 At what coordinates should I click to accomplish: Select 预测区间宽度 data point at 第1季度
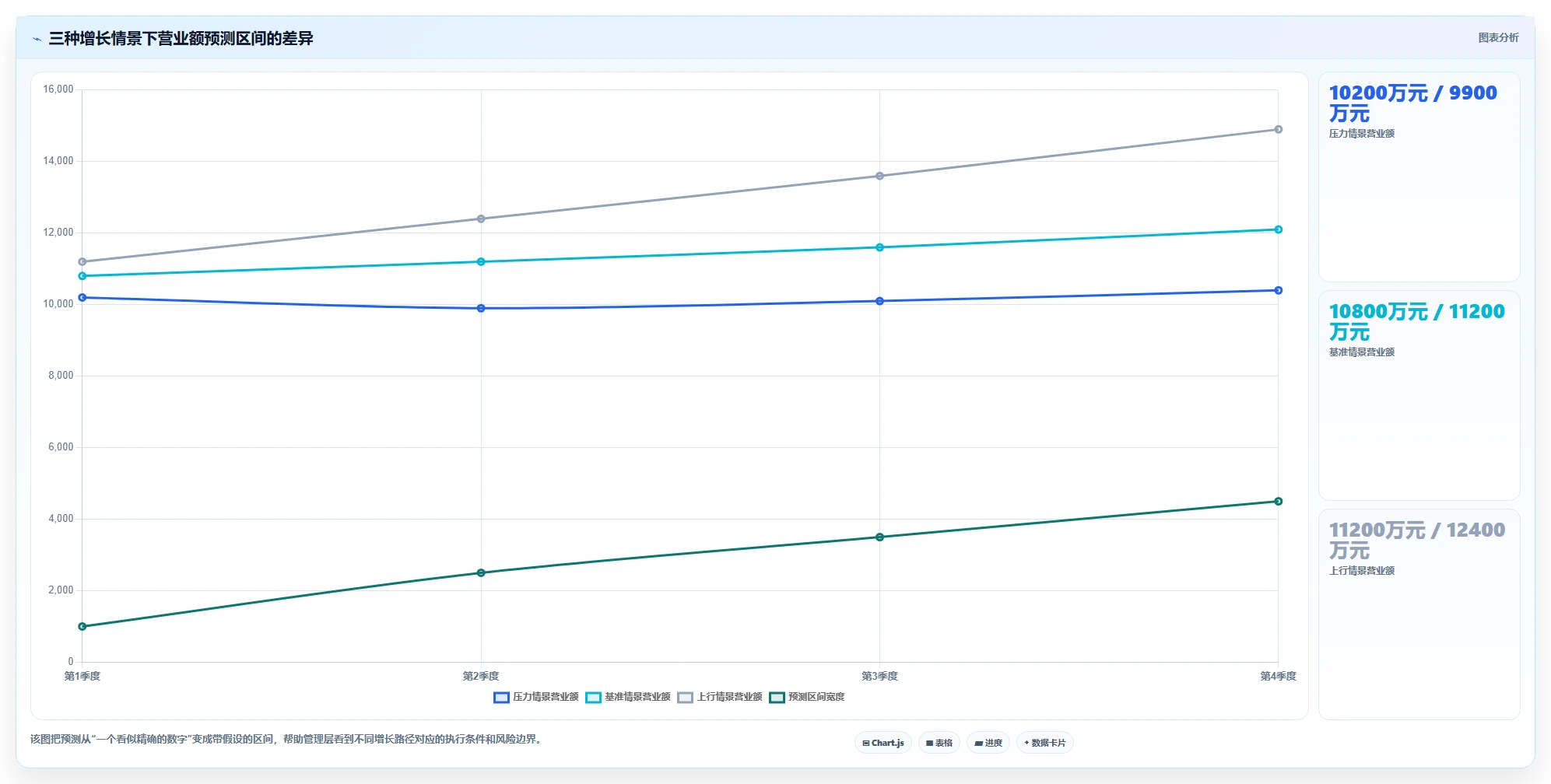pos(82,627)
